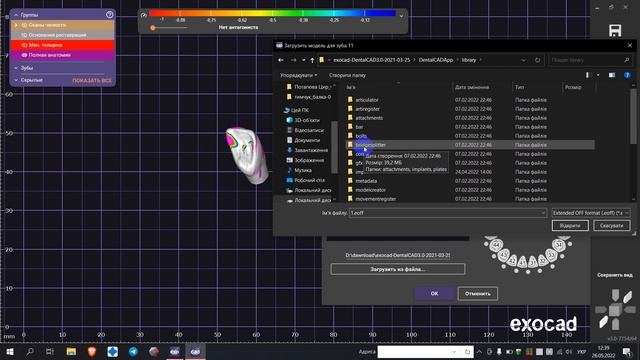Click Створити папку in the dialog toolbar

(x=347, y=75)
